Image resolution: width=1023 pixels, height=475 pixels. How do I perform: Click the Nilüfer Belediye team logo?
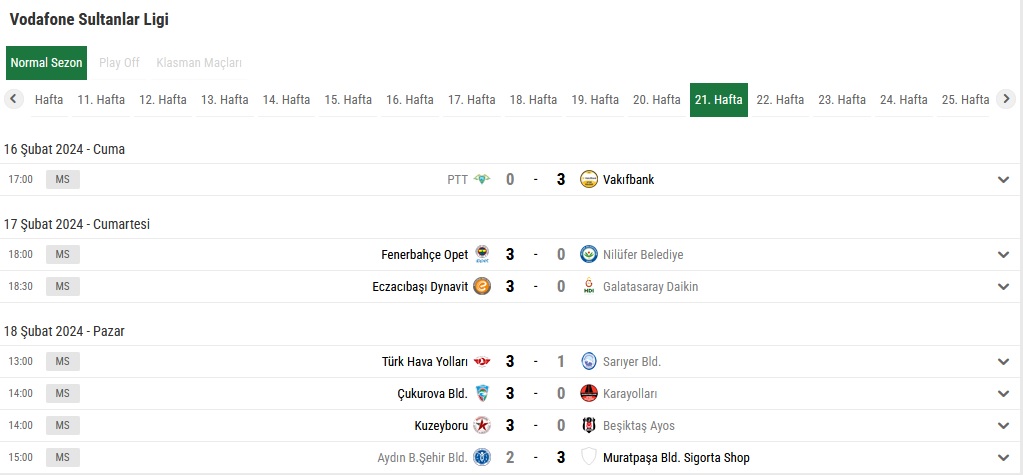click(x=588, y=254)
